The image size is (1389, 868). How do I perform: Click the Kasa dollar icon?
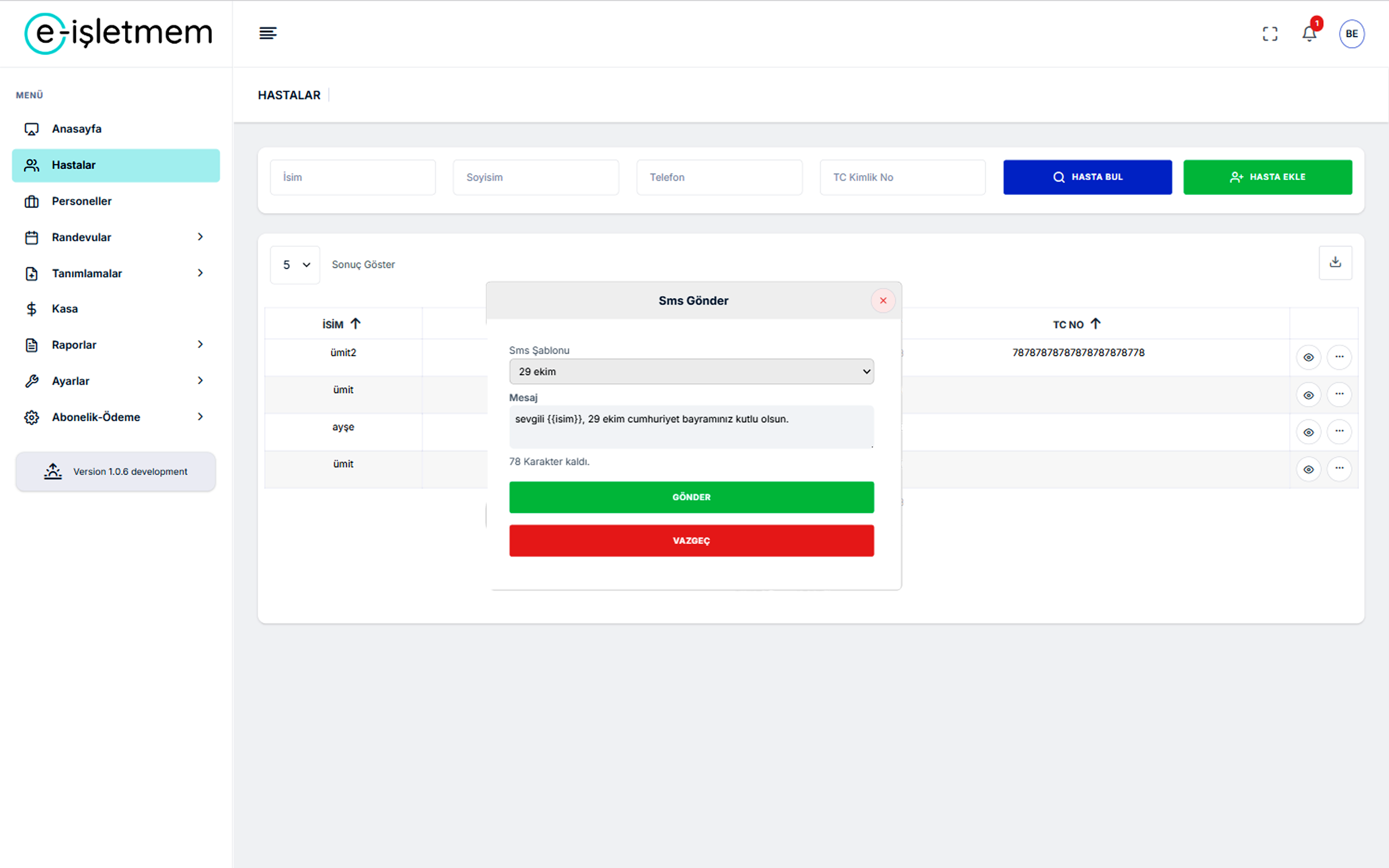(32, 309)
